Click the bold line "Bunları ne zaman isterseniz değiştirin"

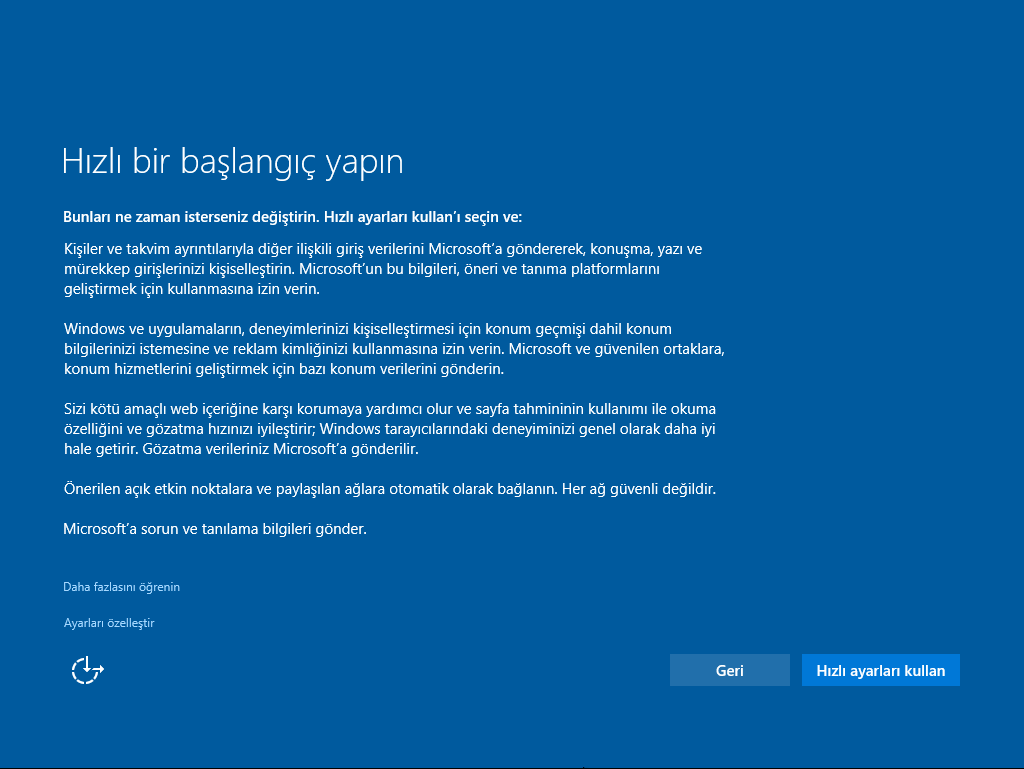coord(293,217)
